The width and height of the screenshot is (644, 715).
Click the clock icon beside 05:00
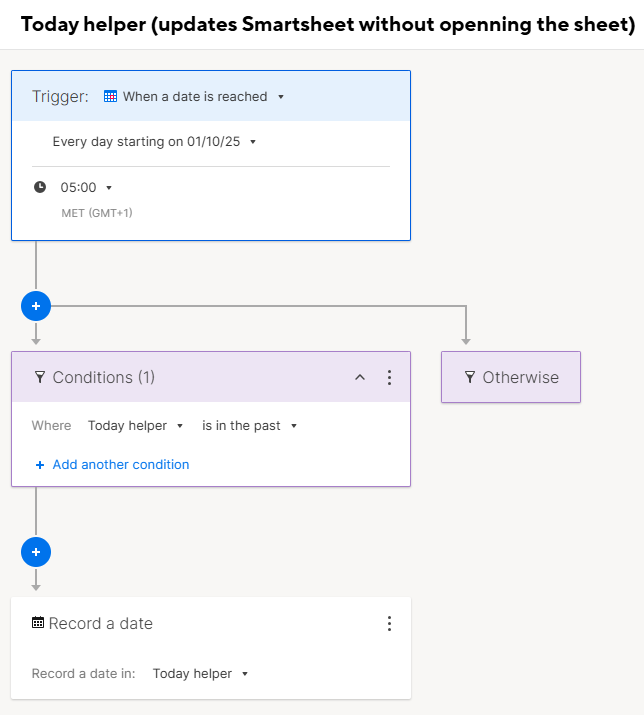pyautogui.click(x=40, y=187)
